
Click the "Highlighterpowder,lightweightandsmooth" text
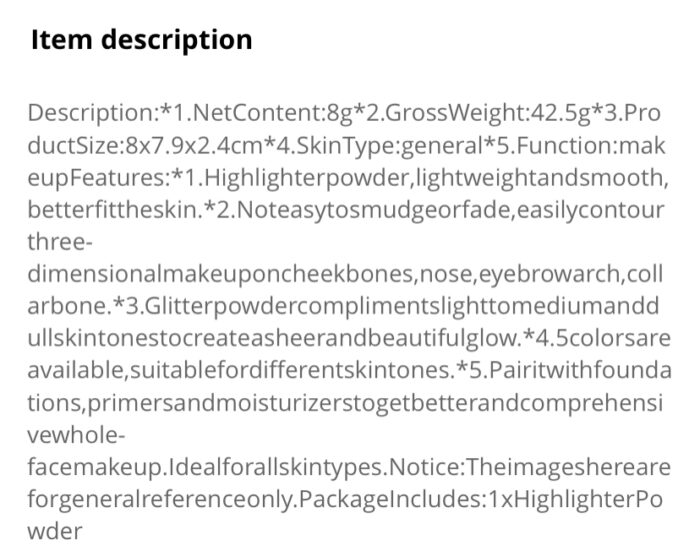tap(433, 178)
